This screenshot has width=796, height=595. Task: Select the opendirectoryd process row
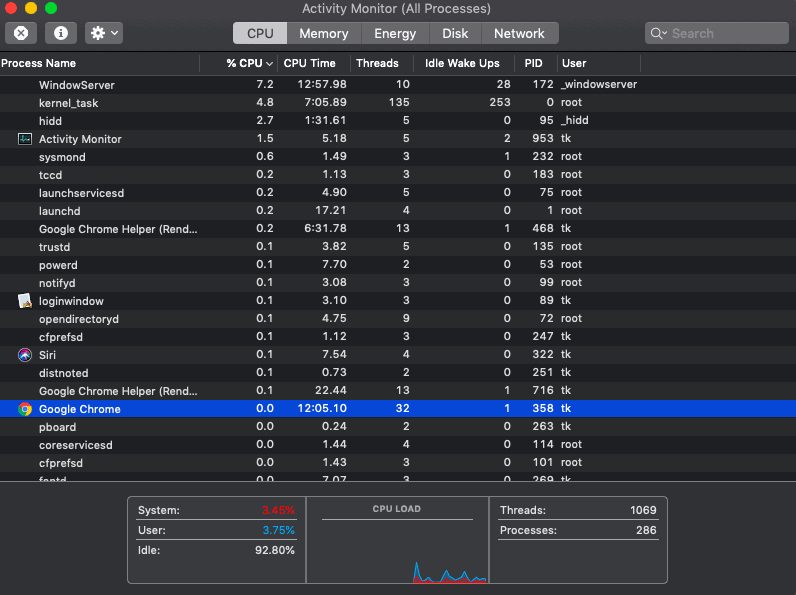click(398, 319)
